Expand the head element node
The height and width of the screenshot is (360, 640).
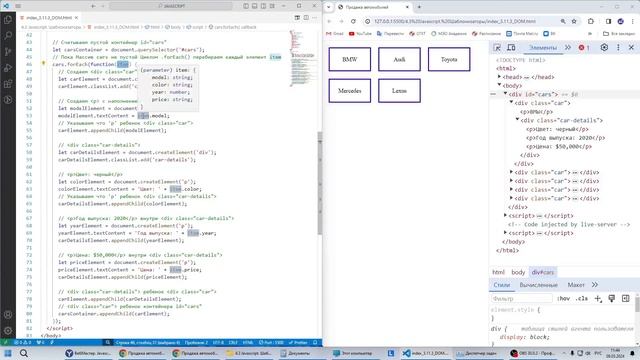(499, 76)
